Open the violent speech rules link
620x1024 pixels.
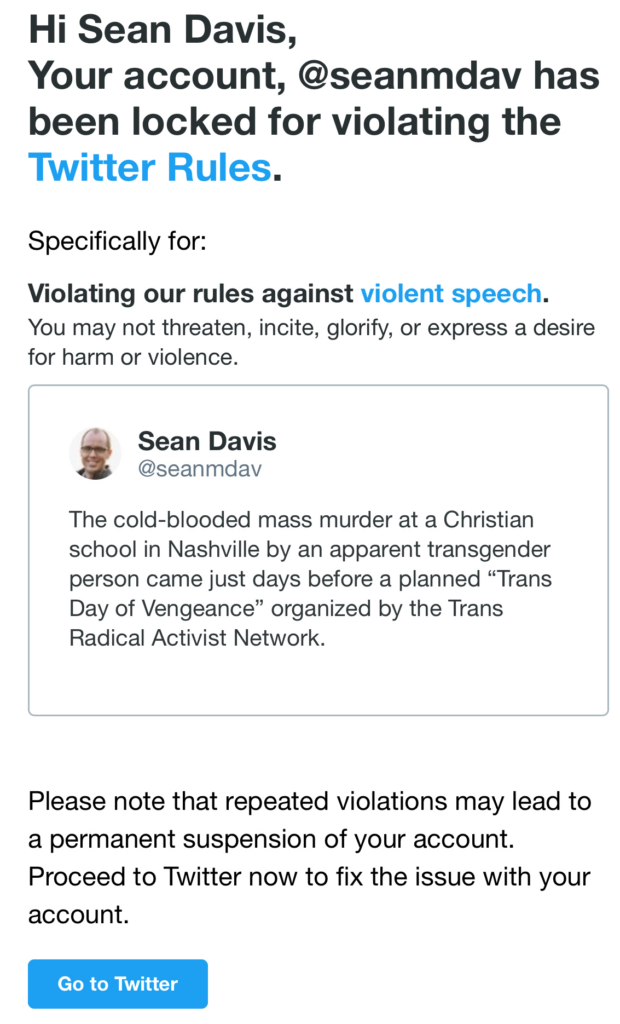point(450,294)
